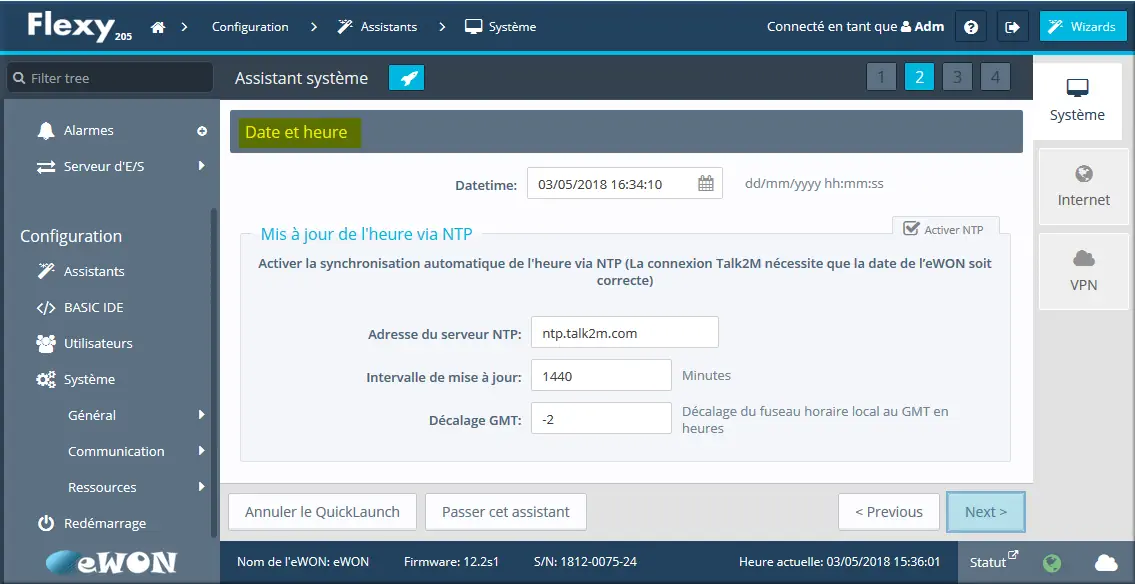Toggle the Activer NTP checkbox
The image size is (1135, 584).
pos(911,229)
